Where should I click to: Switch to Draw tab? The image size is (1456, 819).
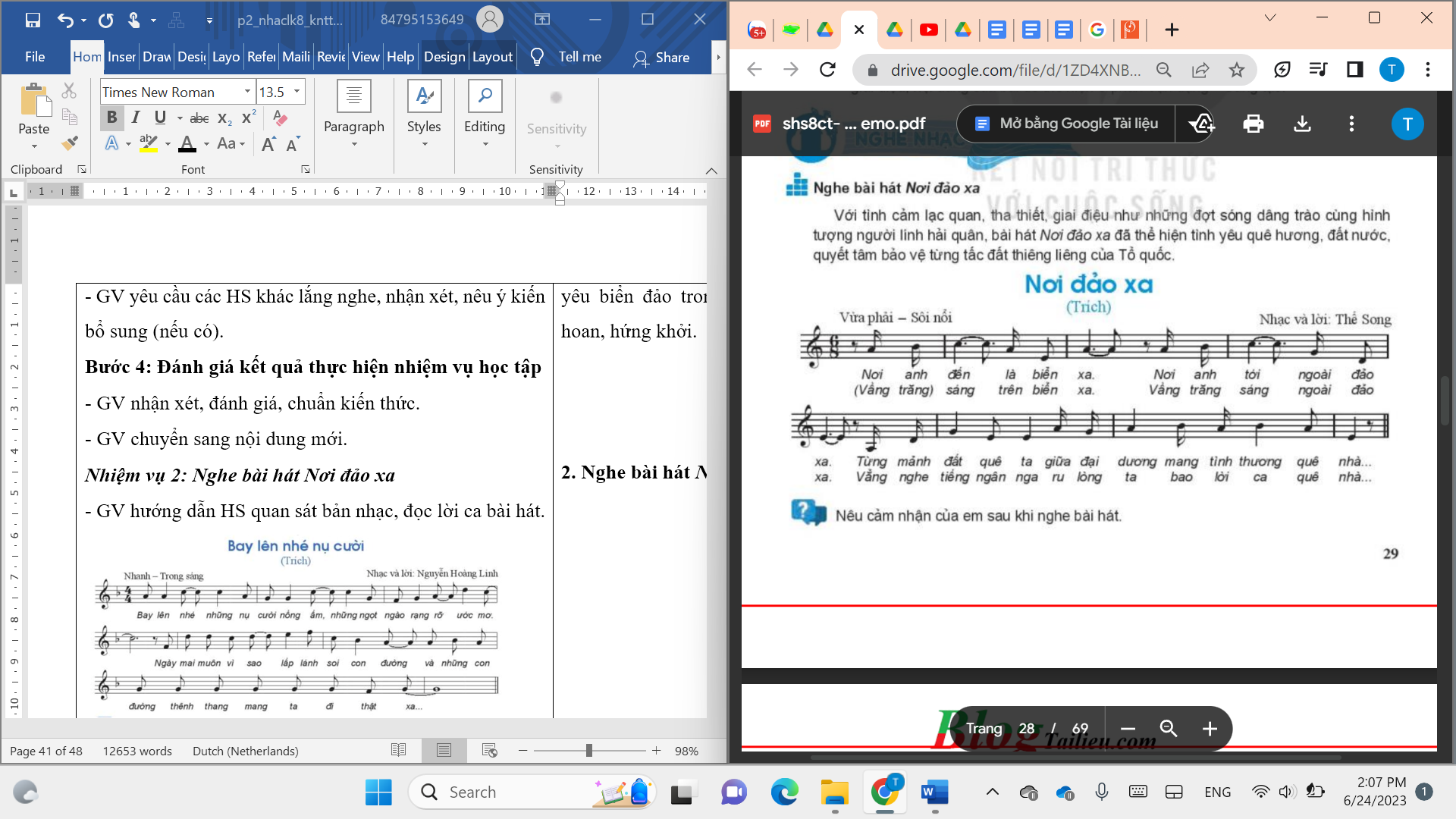click(x=156, y=57)
